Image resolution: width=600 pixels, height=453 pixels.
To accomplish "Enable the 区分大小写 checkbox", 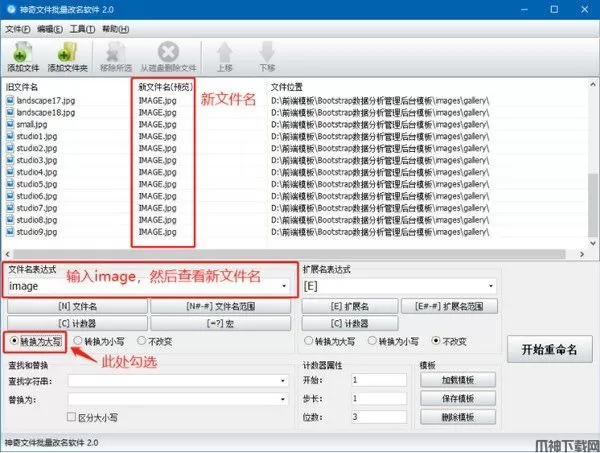I will [x=71, y=417].
